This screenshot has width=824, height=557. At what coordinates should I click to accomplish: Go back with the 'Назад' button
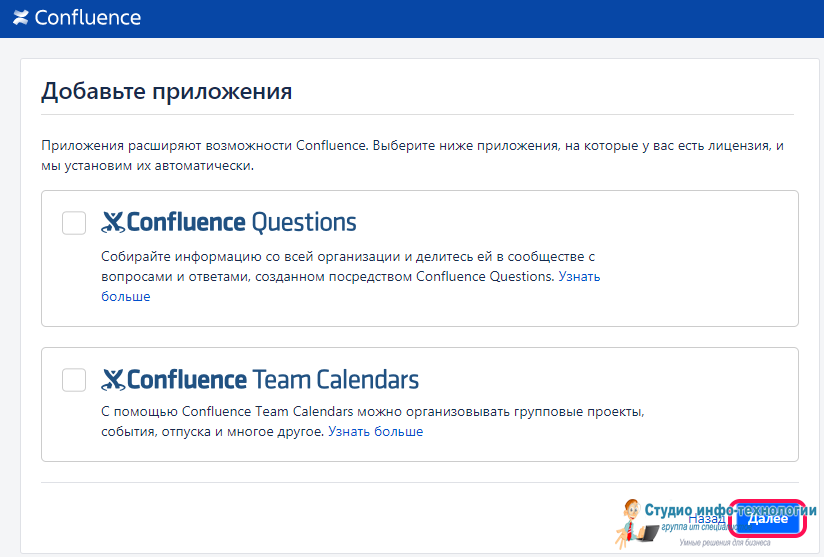click(706, 519)
